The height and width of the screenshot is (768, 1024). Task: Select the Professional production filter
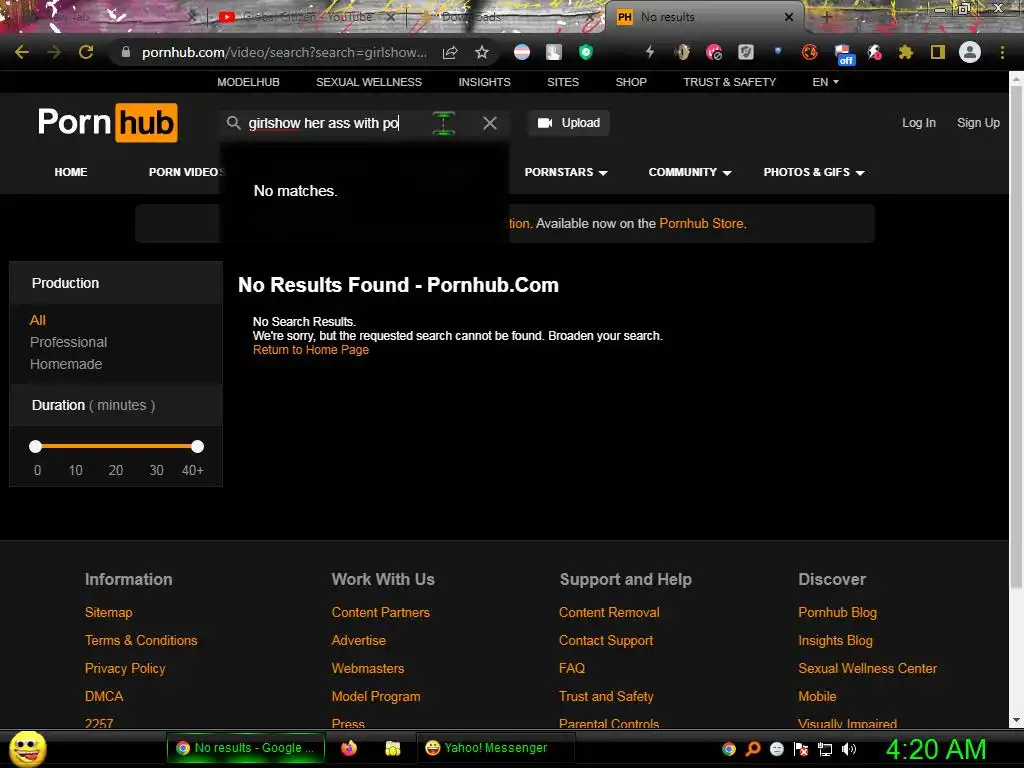coord(69,342)
